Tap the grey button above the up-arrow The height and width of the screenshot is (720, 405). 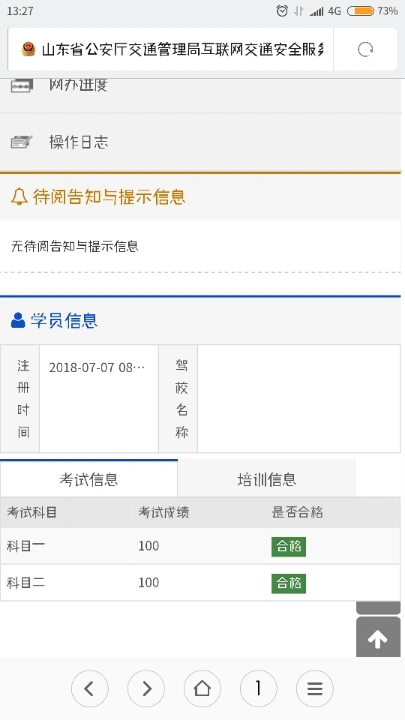[x=378, y=607]
